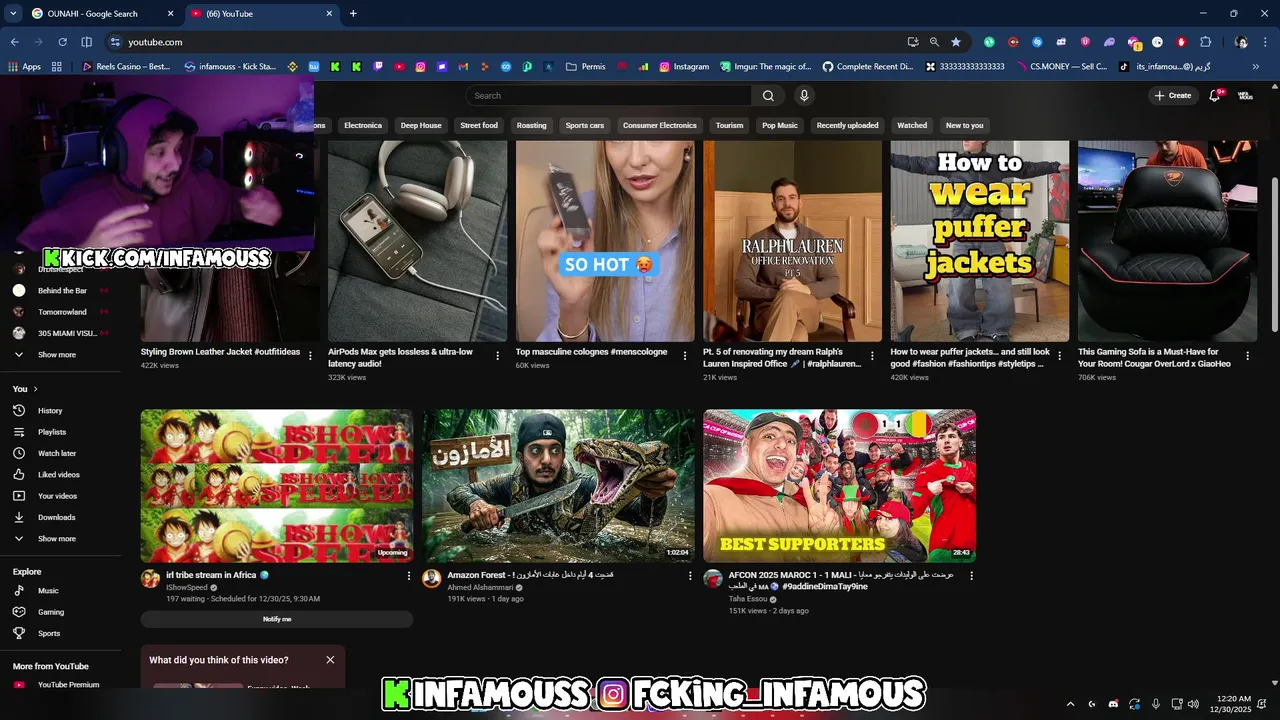
Task: Open Your videos in the sidebar
Action: tap(57, 496)
